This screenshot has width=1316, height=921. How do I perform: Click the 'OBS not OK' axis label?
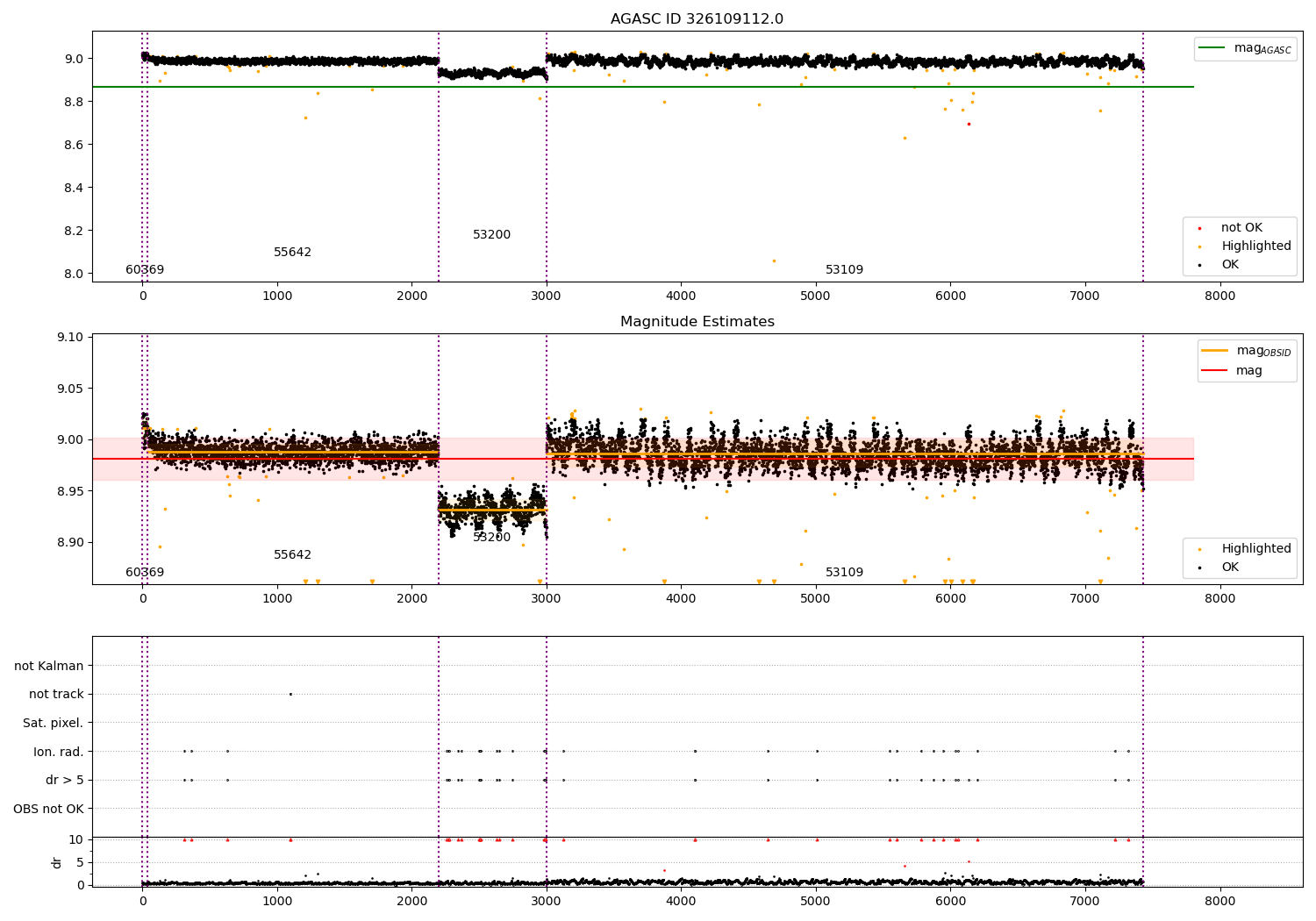(48, 809)
